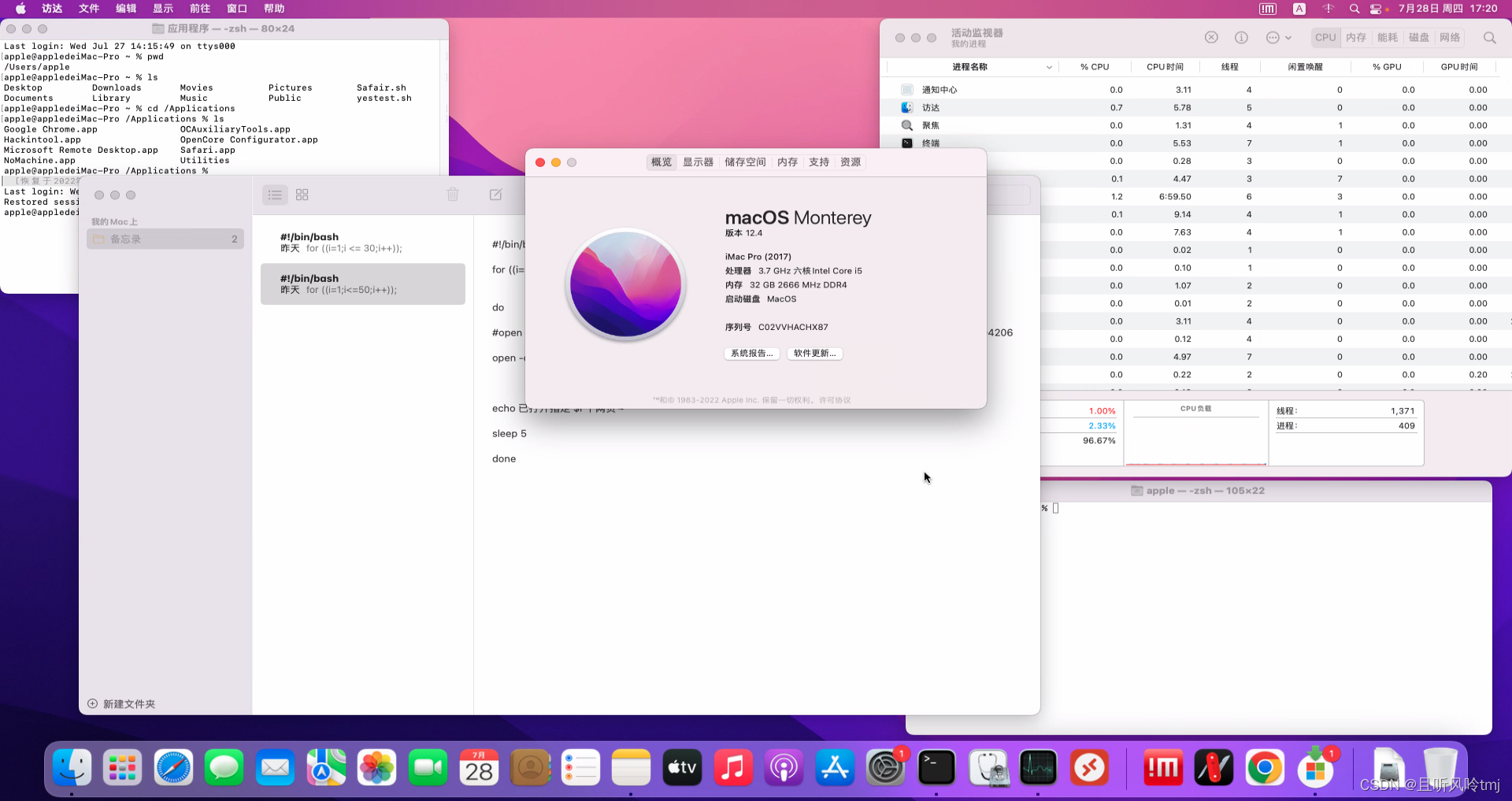Open Podcasts app in Dock
1512x801 pixels.
[784, 767]
